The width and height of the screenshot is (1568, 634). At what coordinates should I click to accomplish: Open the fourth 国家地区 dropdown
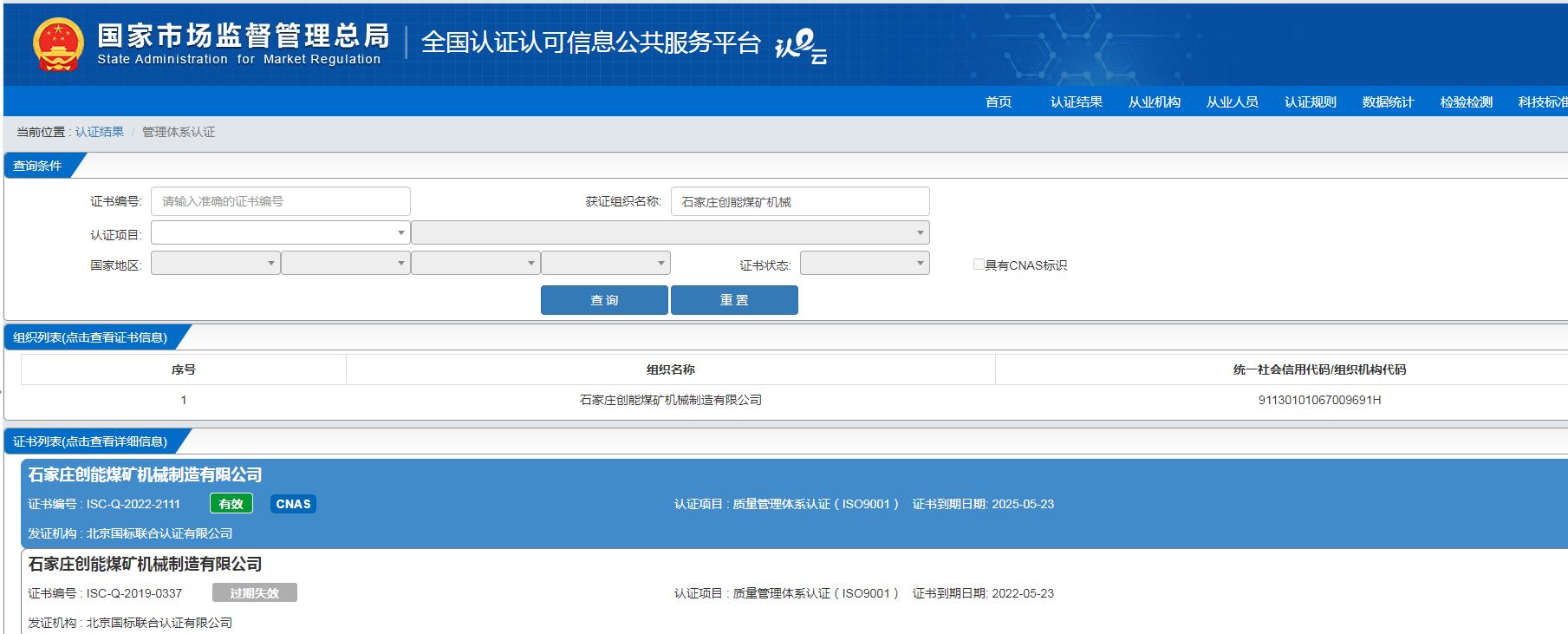pyautogui.click(x=605, y=263)
